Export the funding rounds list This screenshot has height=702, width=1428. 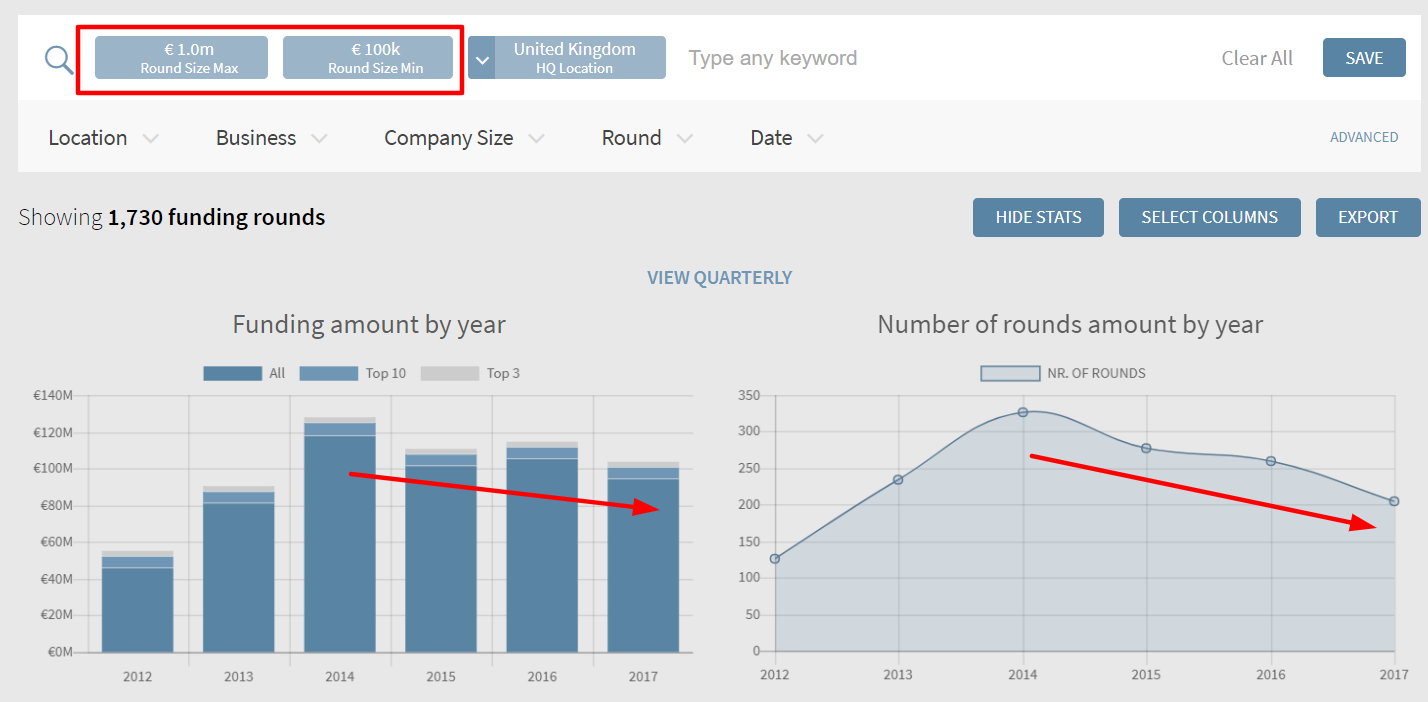pyautogui.click(x=1367, y=217)
